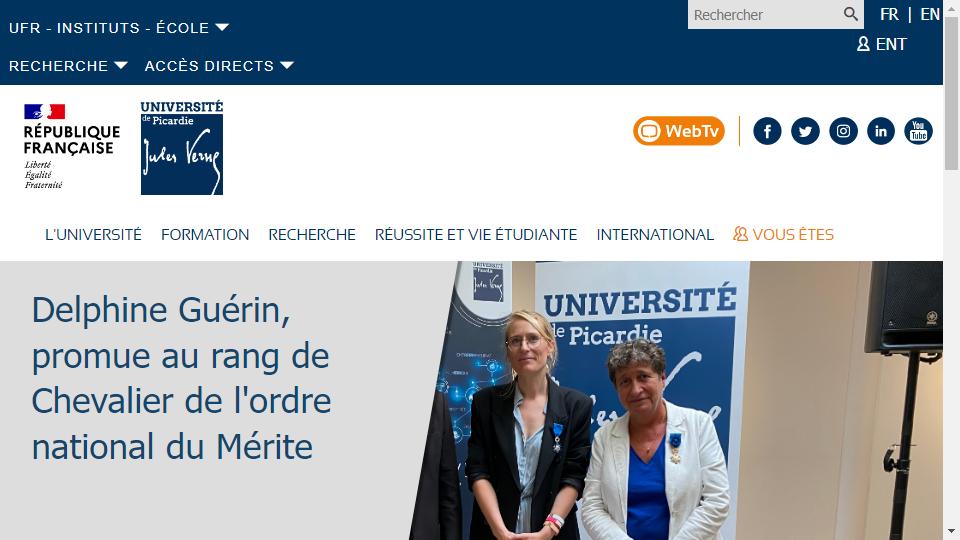
Task: Click the search magnifier icon
Action: coord(850,14)
